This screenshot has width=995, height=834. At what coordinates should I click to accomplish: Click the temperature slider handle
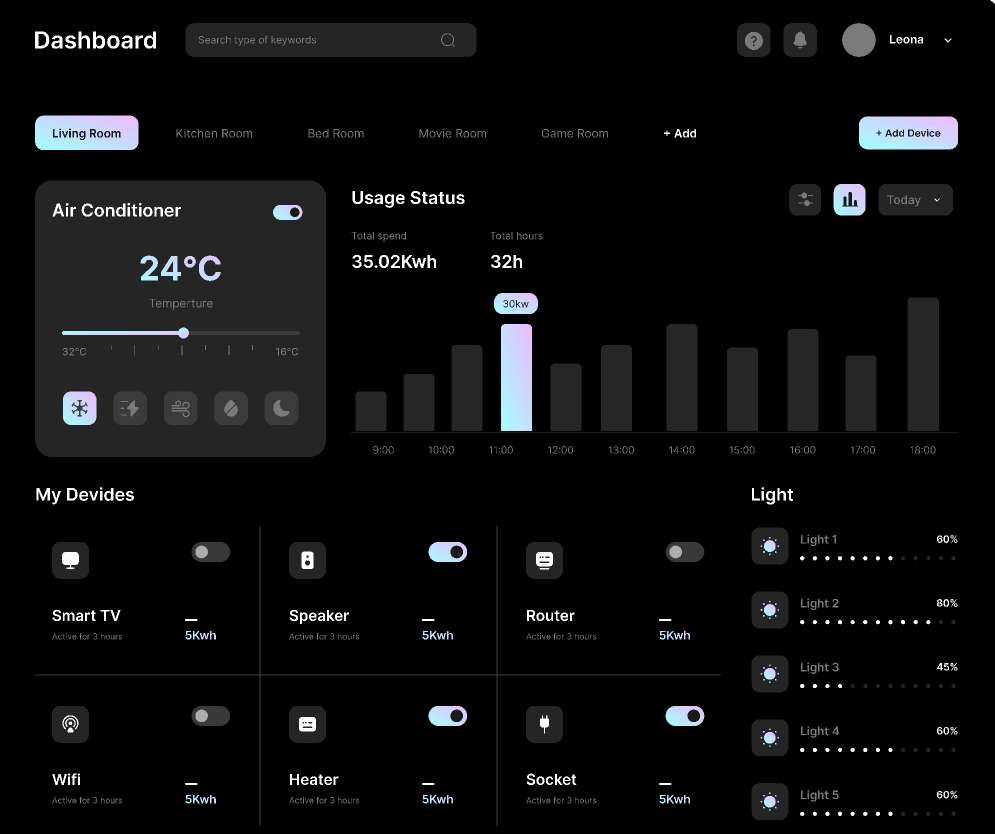183,333
